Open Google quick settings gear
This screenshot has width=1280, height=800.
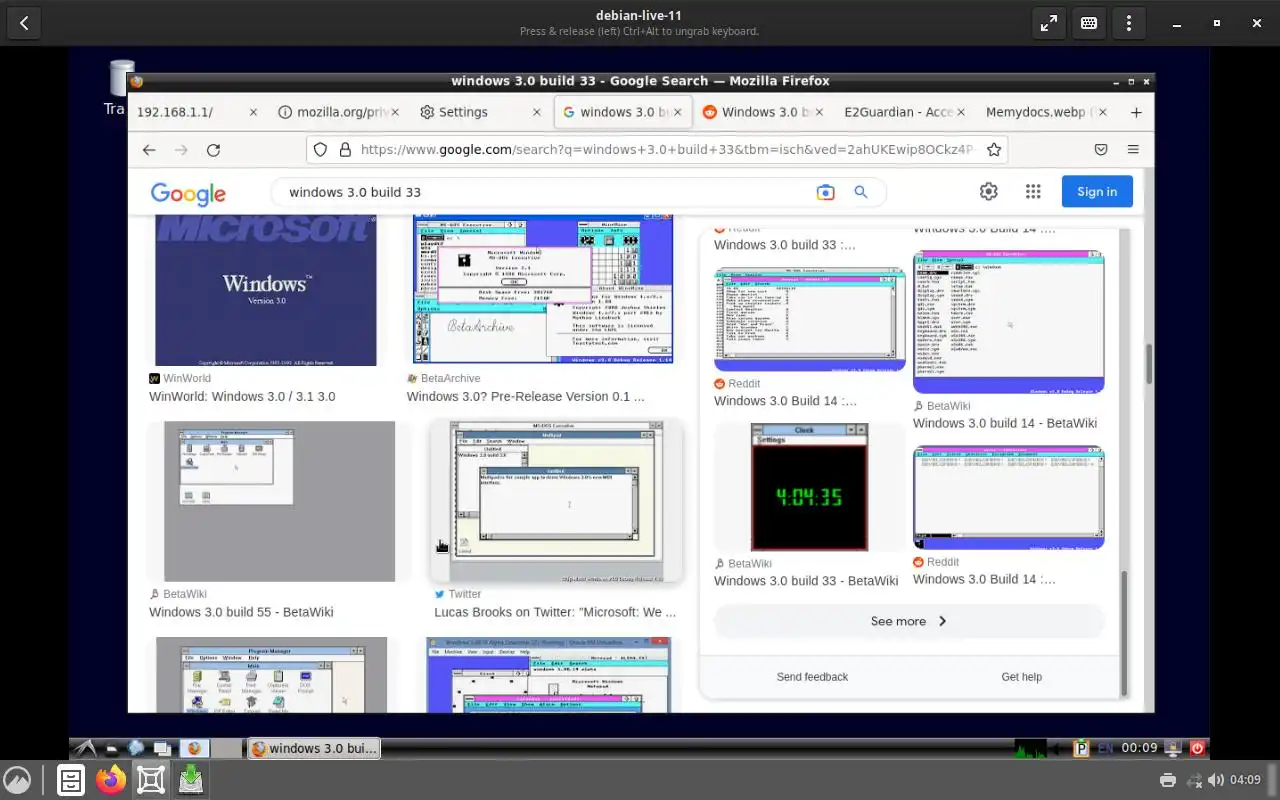pyautogui.click(x=989, y=192)
